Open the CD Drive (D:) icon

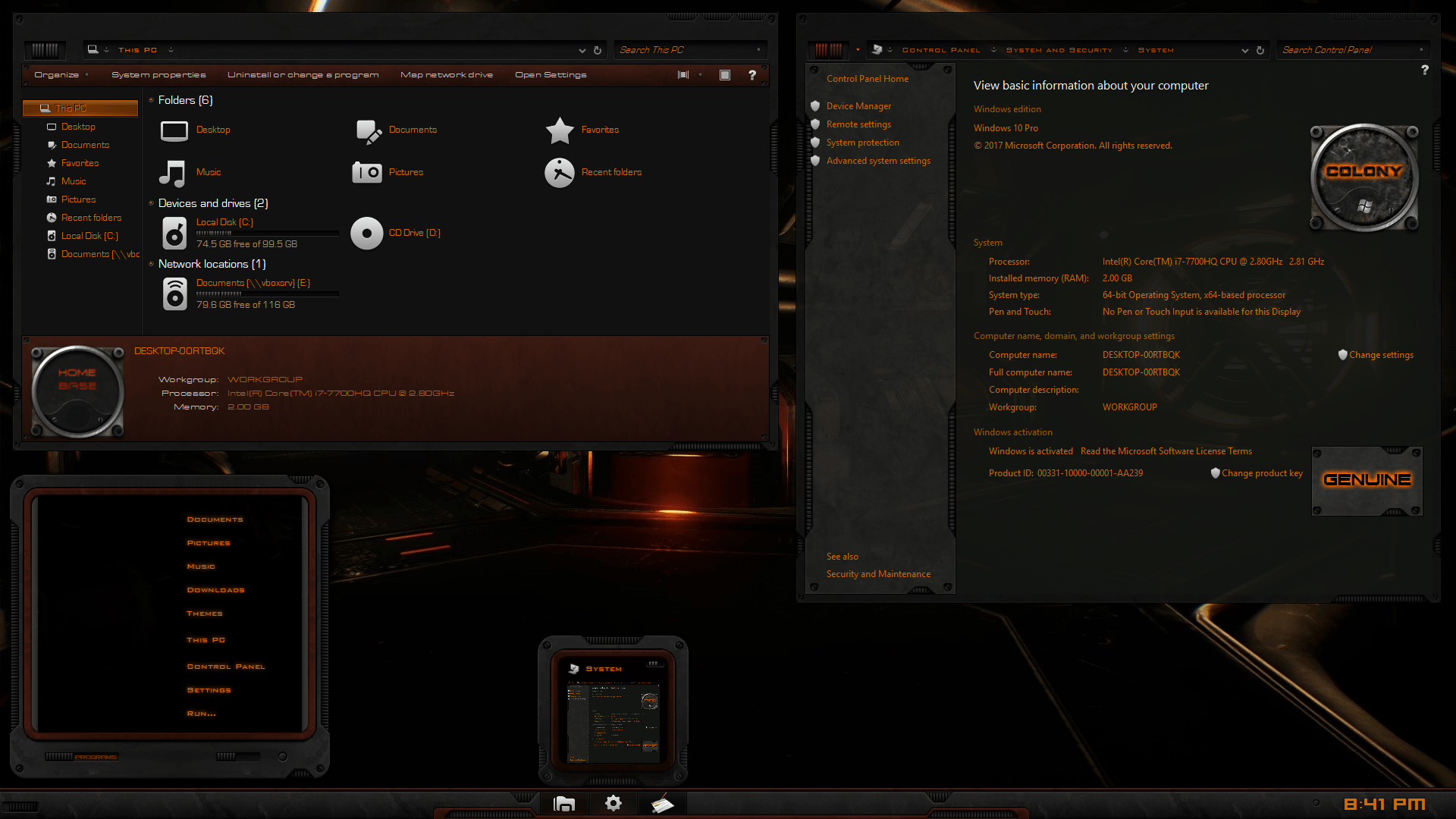click(366, 233)
